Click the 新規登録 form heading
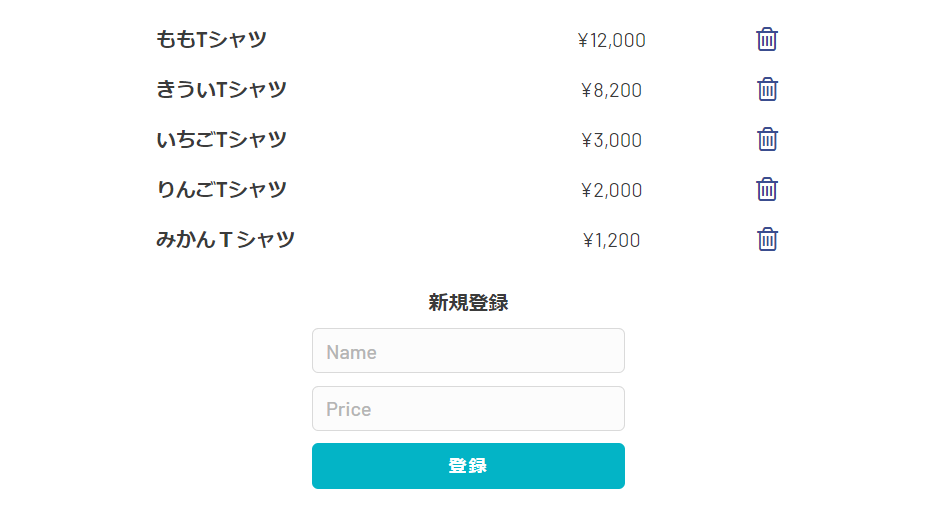950x505 pixels. click(468, 303)
